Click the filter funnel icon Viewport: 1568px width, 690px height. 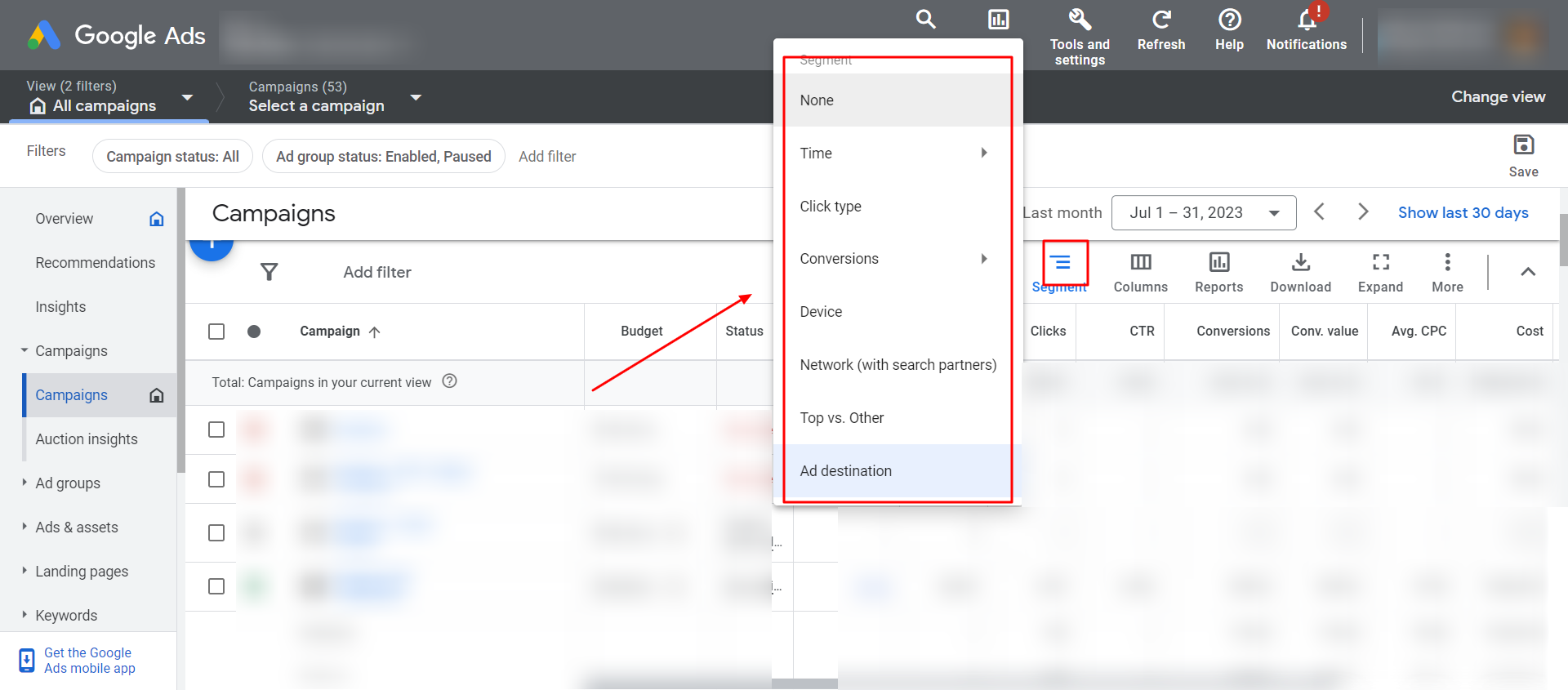pos(269,272)
